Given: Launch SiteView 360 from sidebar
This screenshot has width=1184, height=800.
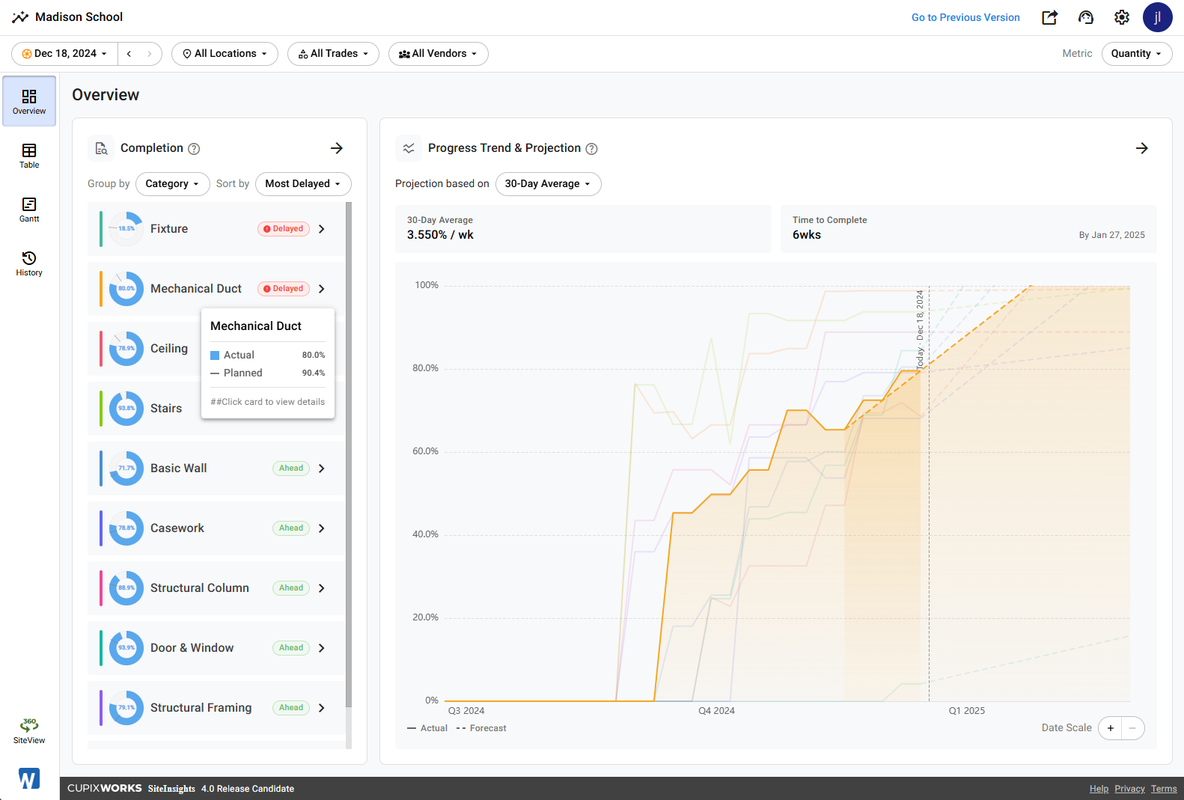Looking at the screenshot, I should pyautogui.click(x=29, y=731).
